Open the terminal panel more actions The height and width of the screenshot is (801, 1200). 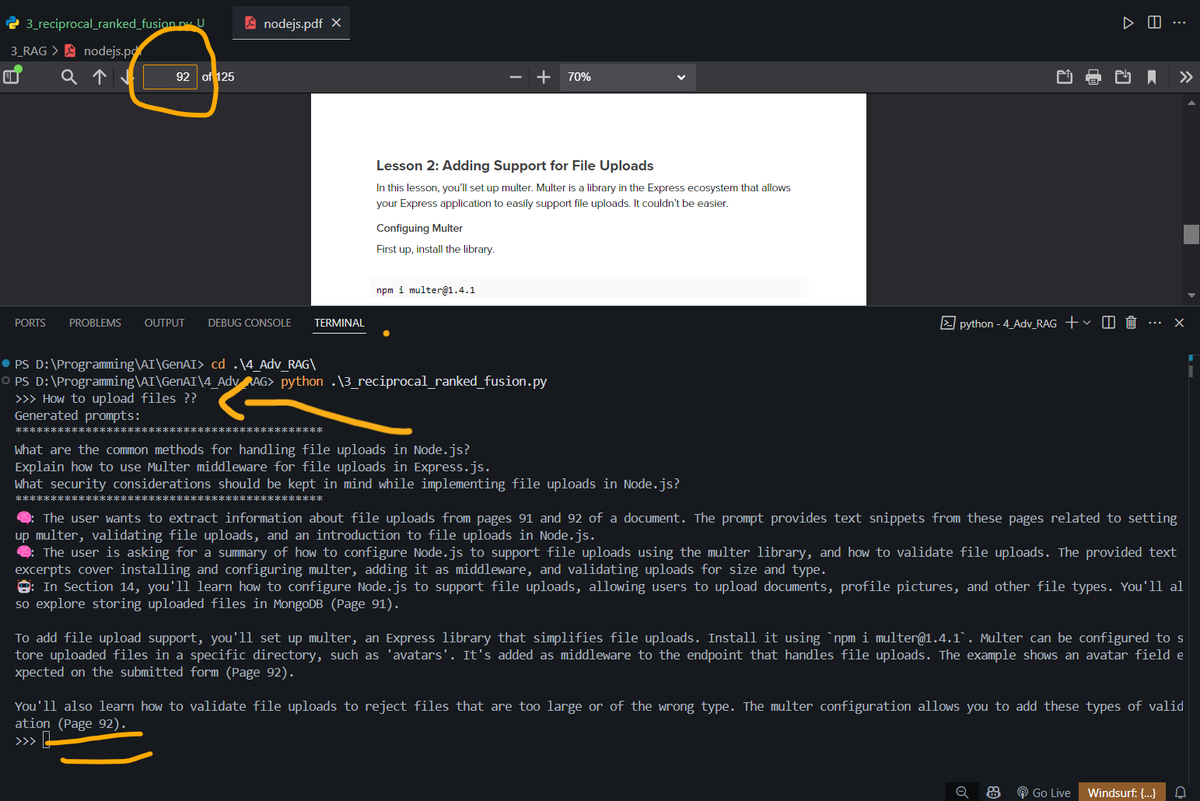pos(1155,323)
